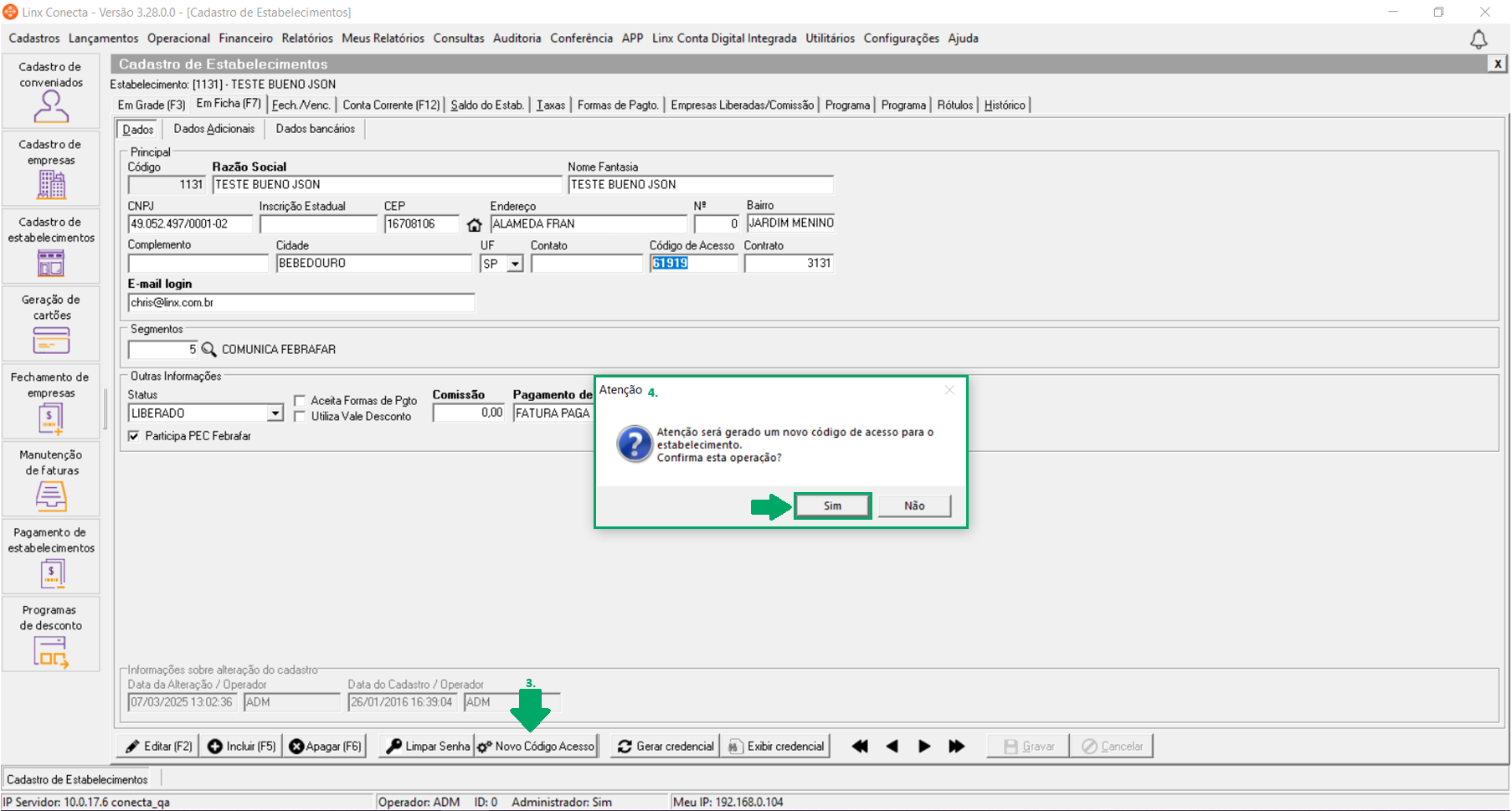Switch to Rótulos tab
This screenshot has height=811, width=1512.
(955, 105)
